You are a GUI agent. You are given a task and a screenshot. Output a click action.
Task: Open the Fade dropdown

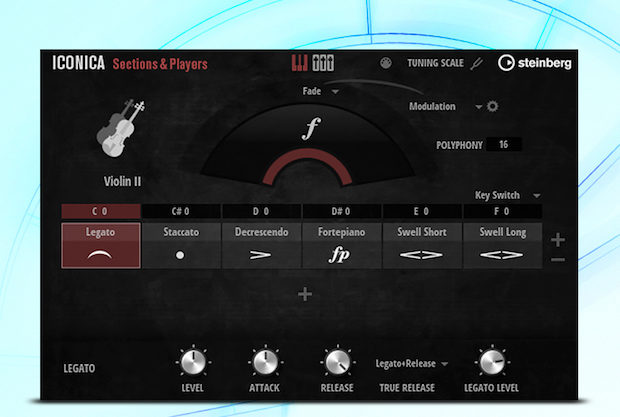pyautogui.click(x=320, y=91)
